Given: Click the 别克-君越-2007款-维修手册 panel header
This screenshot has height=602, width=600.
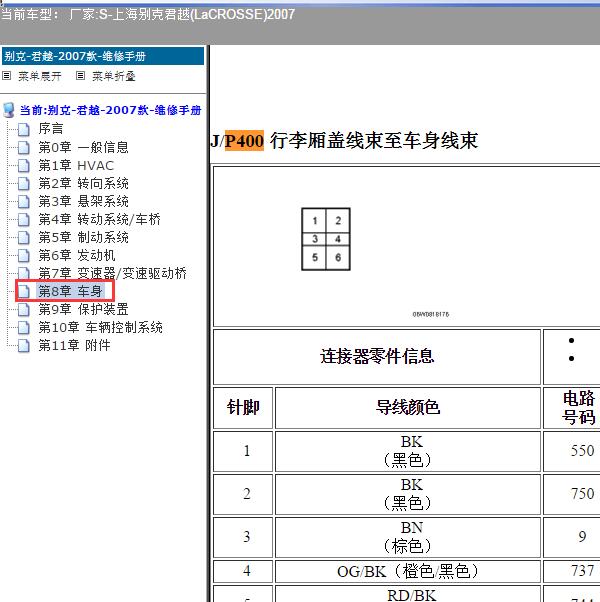Looking at the screenshot, I should click(103, 56).
